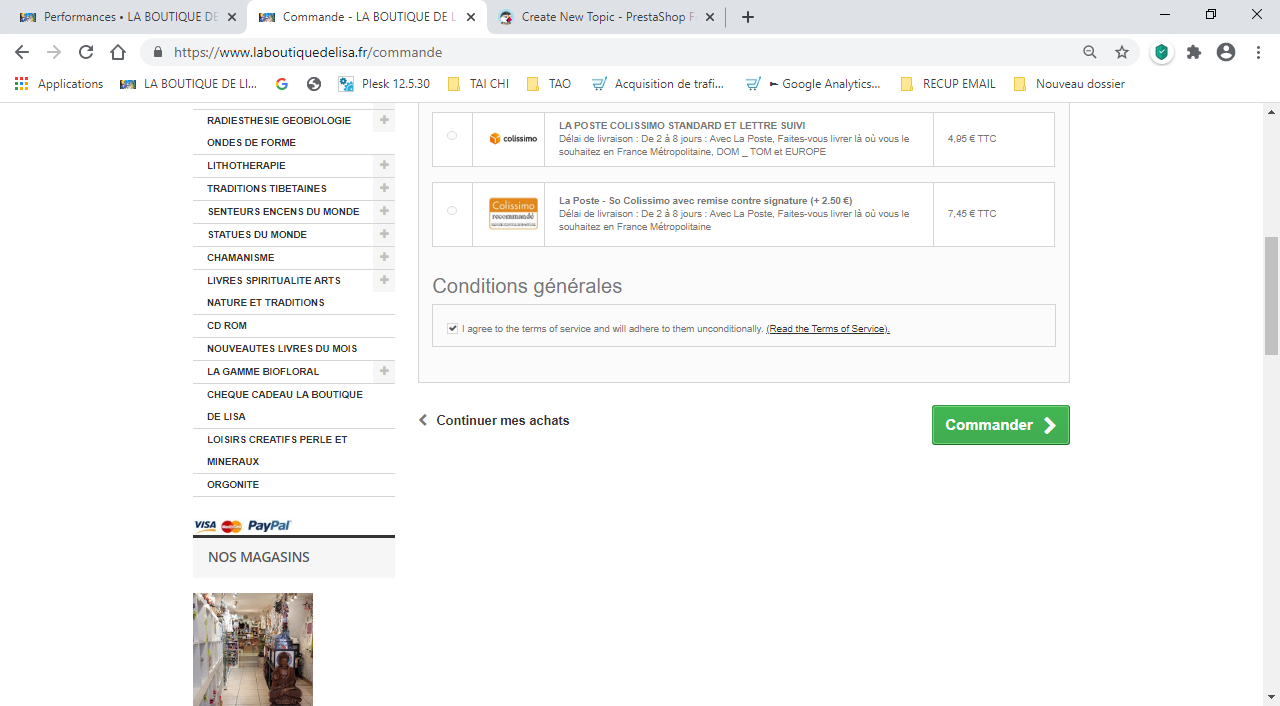This screenshot has height=706, width=1280.
Task: Switch to Create New Topic PrestaShop tab
Action: point(607,17)
